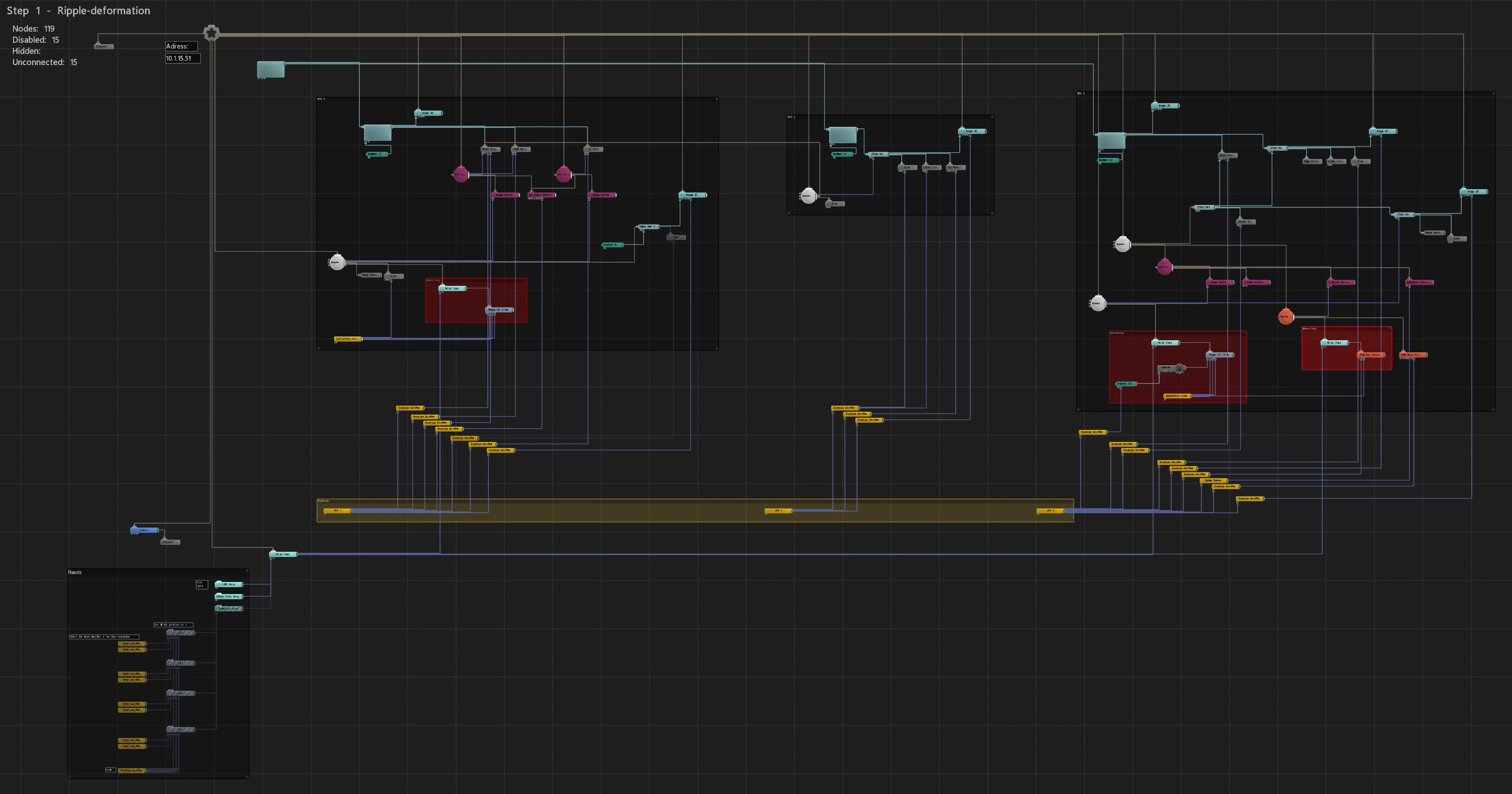Click the Unconnected: 15 statistic
Viewport: 1512px width, 794px height.
(45, 62)
